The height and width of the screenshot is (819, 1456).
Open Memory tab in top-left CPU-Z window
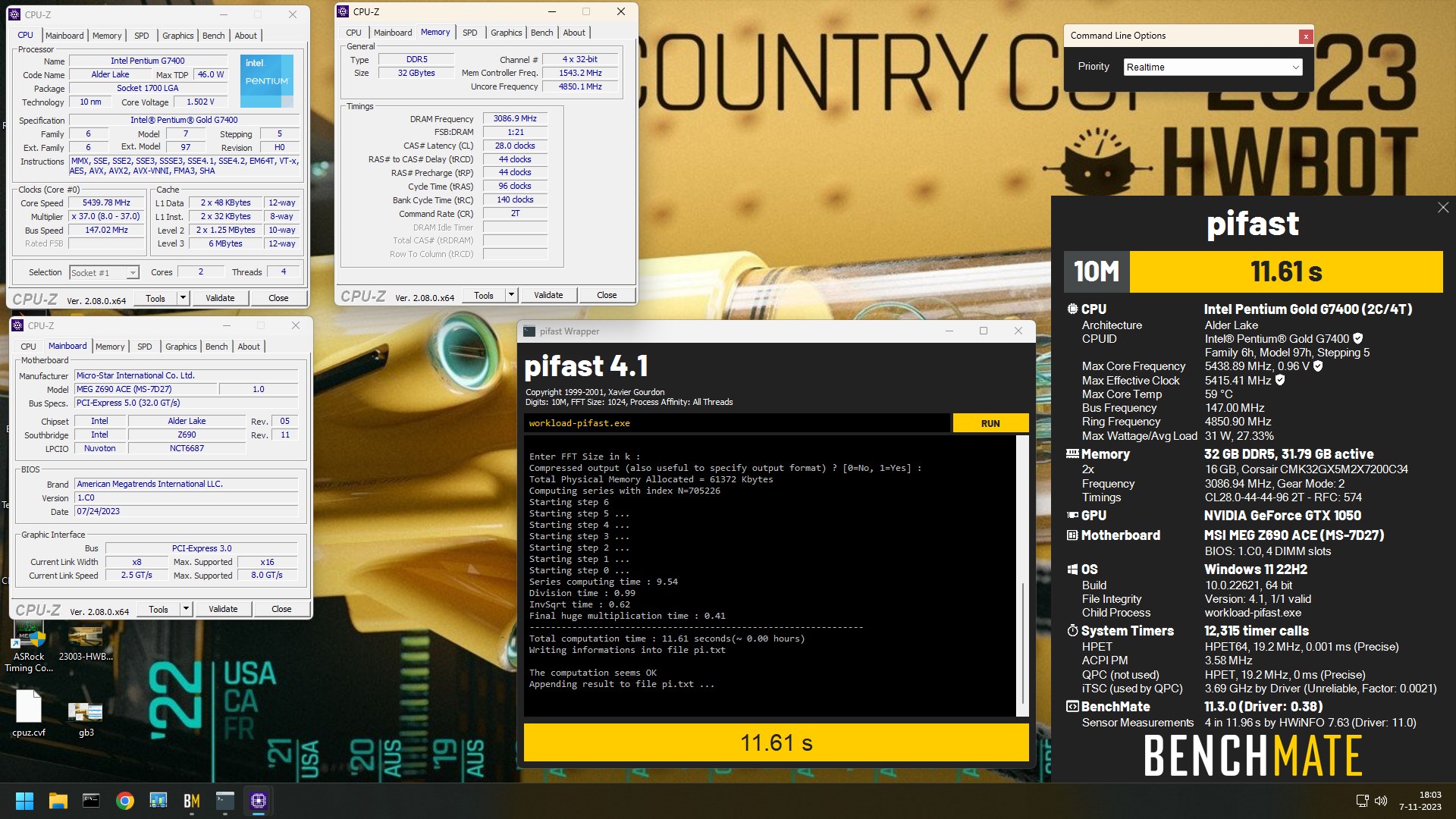(x=107, y=36)
